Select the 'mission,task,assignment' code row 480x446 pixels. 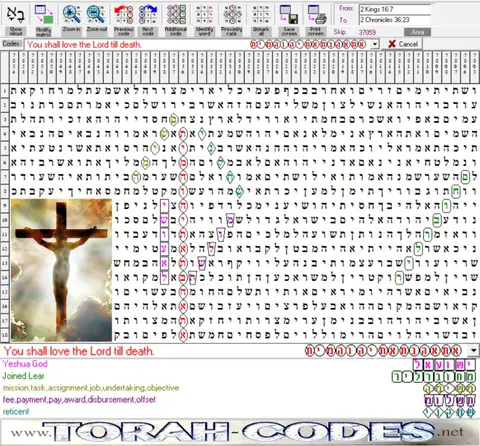240,388
